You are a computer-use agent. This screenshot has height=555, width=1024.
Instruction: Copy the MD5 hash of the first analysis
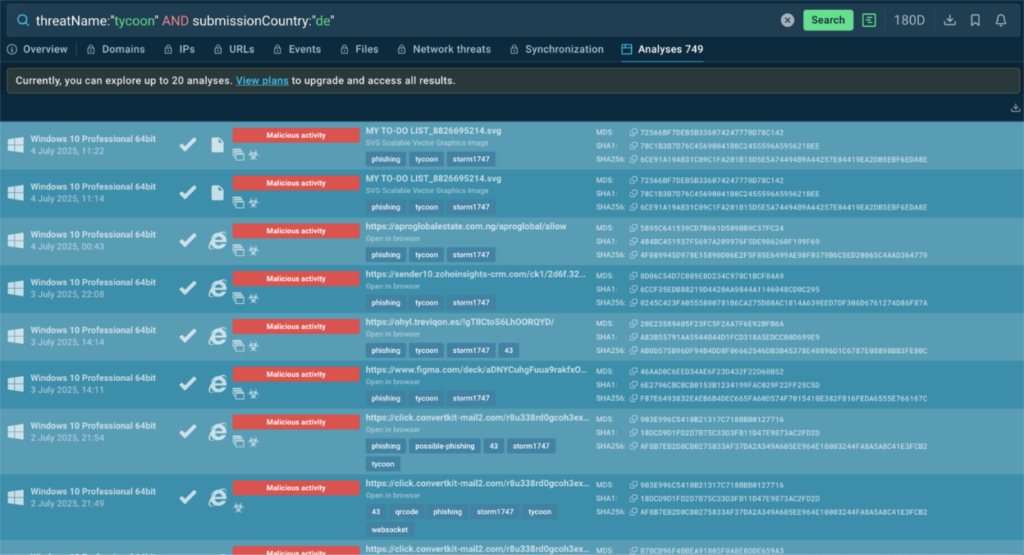633,132
